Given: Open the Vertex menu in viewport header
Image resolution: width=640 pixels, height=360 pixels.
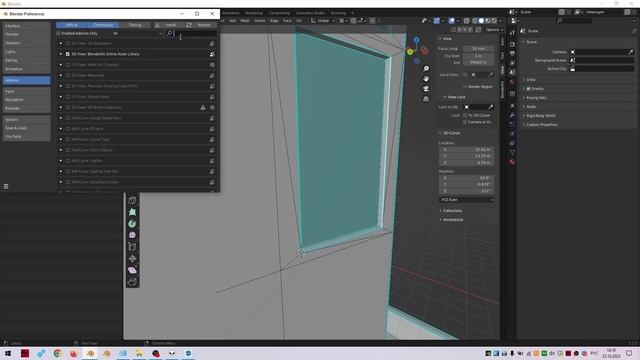Looking at the screenshot, I should 260,20.
